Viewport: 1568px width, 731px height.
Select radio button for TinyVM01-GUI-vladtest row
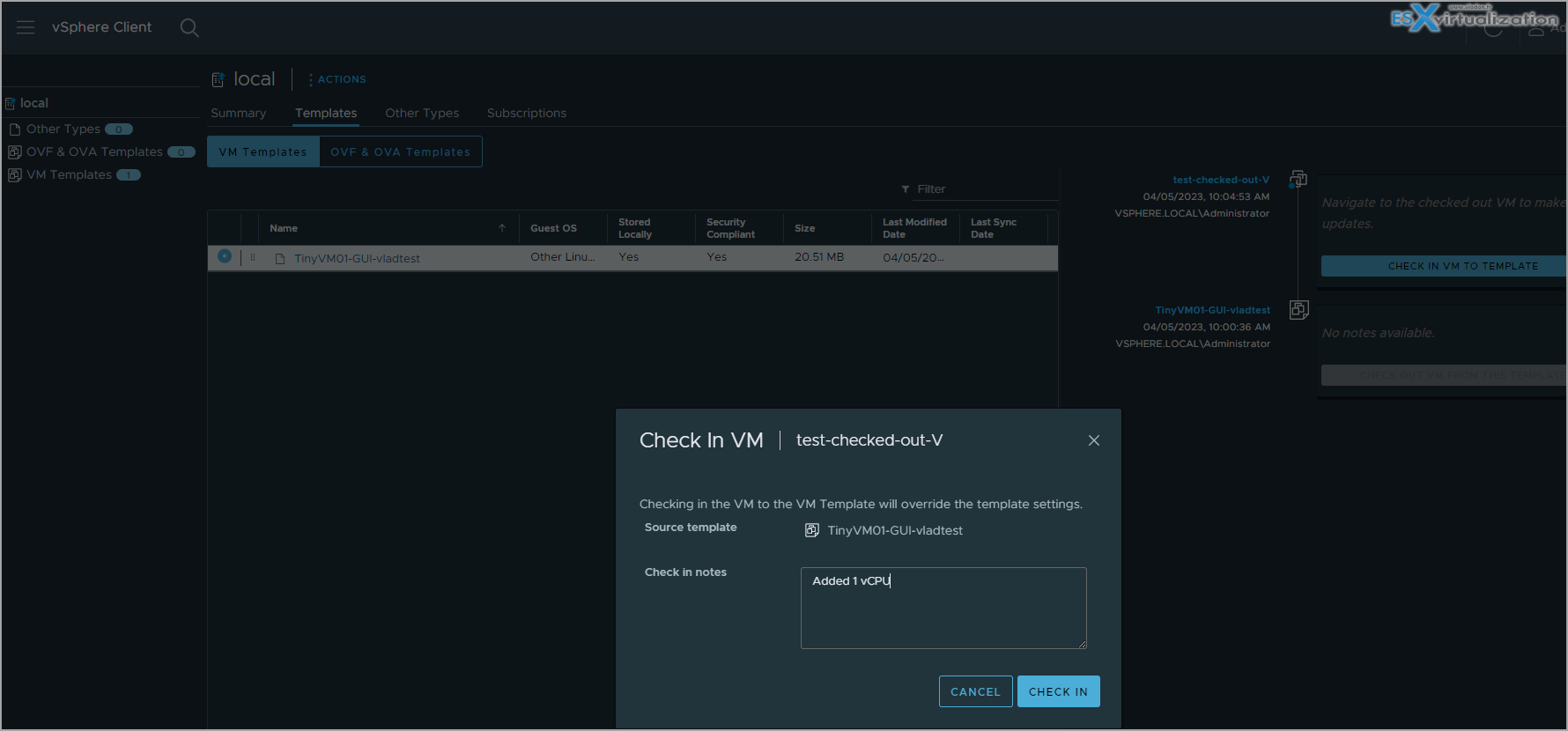pyautogui.click(x=225, y=256)
